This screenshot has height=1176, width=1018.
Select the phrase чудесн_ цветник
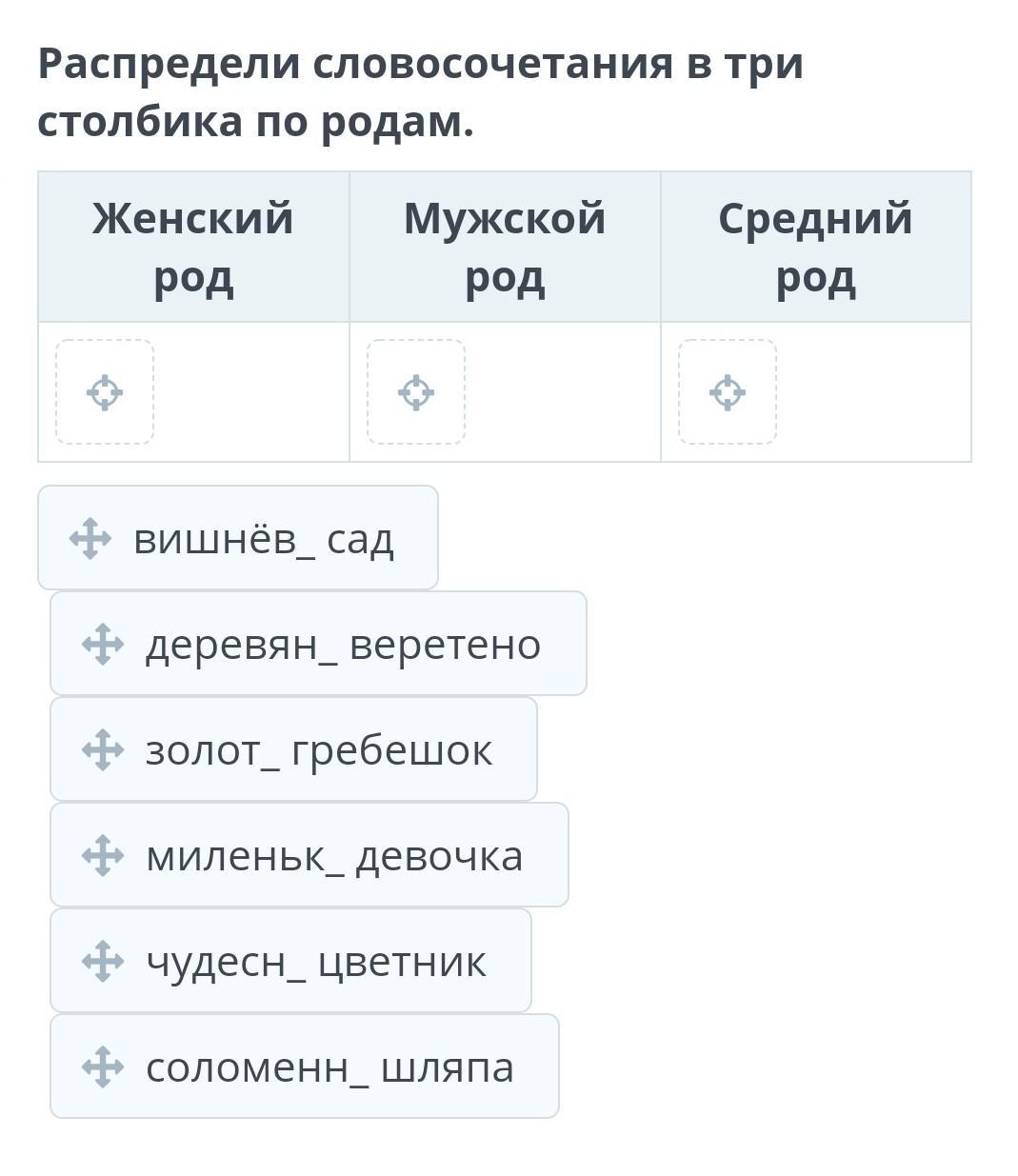click(x=315, y=963)
